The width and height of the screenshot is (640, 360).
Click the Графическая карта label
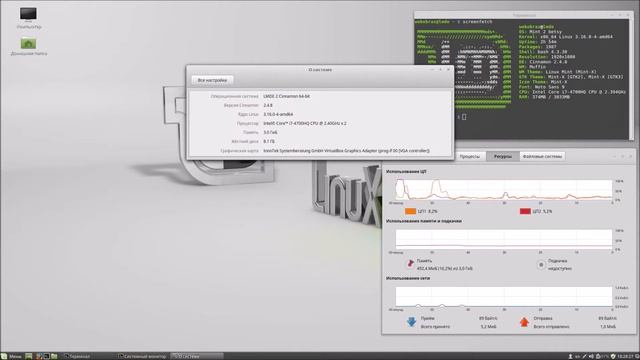240,151
